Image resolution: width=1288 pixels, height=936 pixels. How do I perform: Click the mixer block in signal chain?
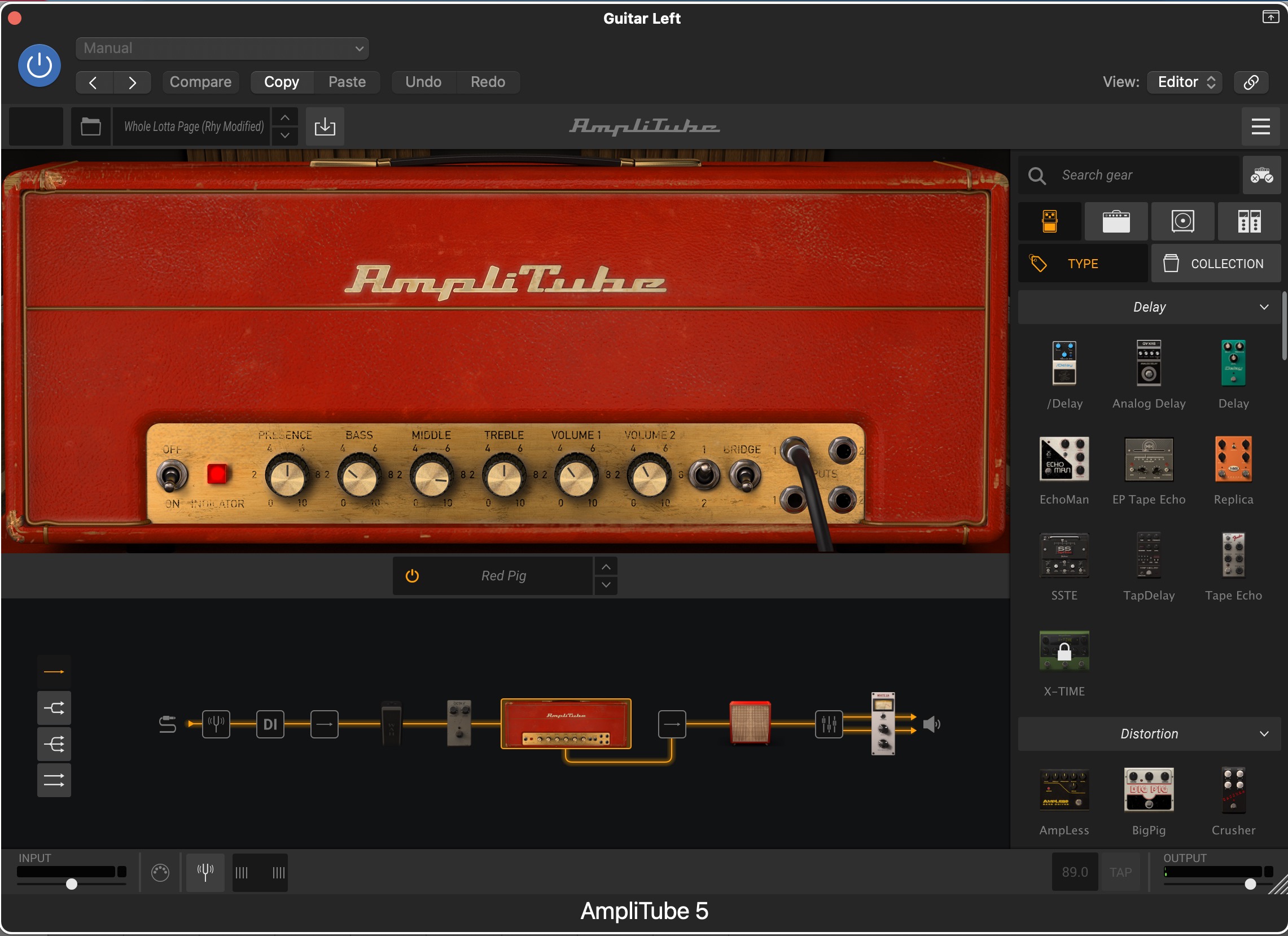(x=829, y=724)
